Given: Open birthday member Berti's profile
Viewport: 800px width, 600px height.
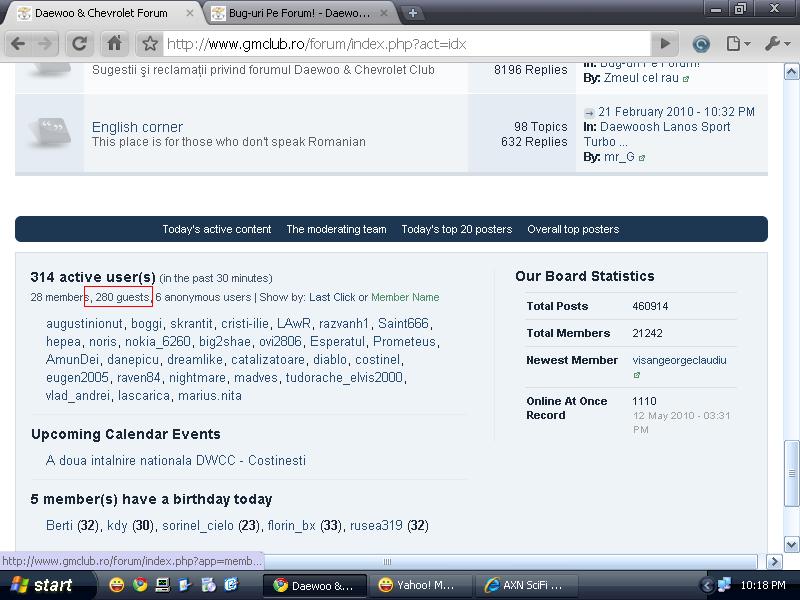Looking at the screenshot, I should coord(59,525).
